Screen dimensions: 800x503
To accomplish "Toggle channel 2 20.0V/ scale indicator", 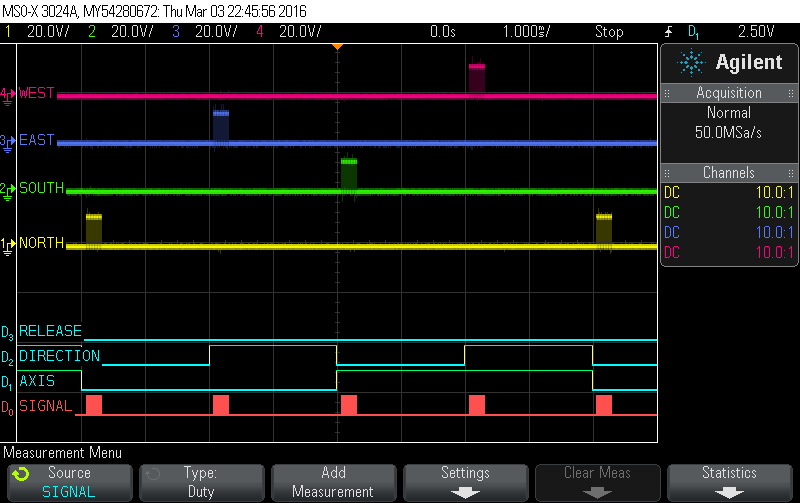I will coord(126,32).
